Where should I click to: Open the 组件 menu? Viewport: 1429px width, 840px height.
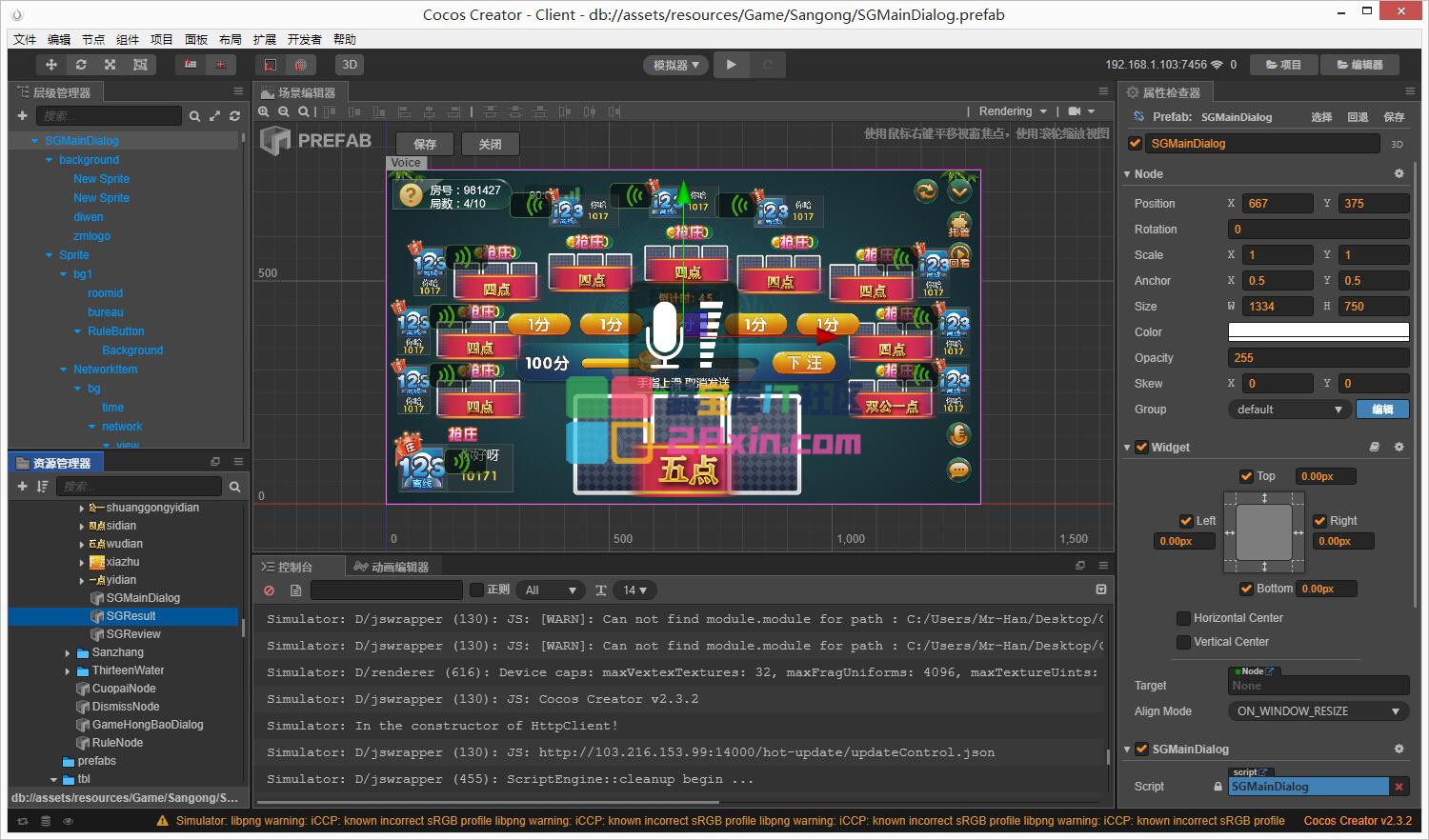[x=128, y=39]
